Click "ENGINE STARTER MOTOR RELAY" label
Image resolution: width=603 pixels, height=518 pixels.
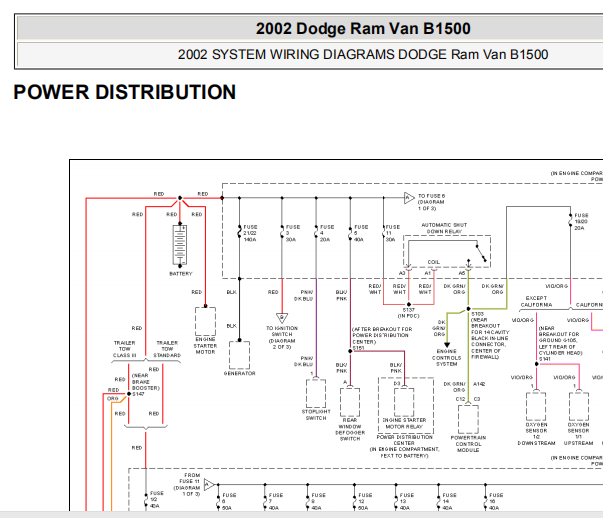[x=404, y=423]
